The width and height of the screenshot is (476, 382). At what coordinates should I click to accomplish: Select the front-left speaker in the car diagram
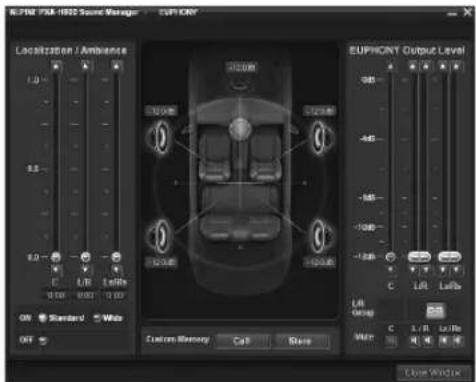(x=160, y=137)
